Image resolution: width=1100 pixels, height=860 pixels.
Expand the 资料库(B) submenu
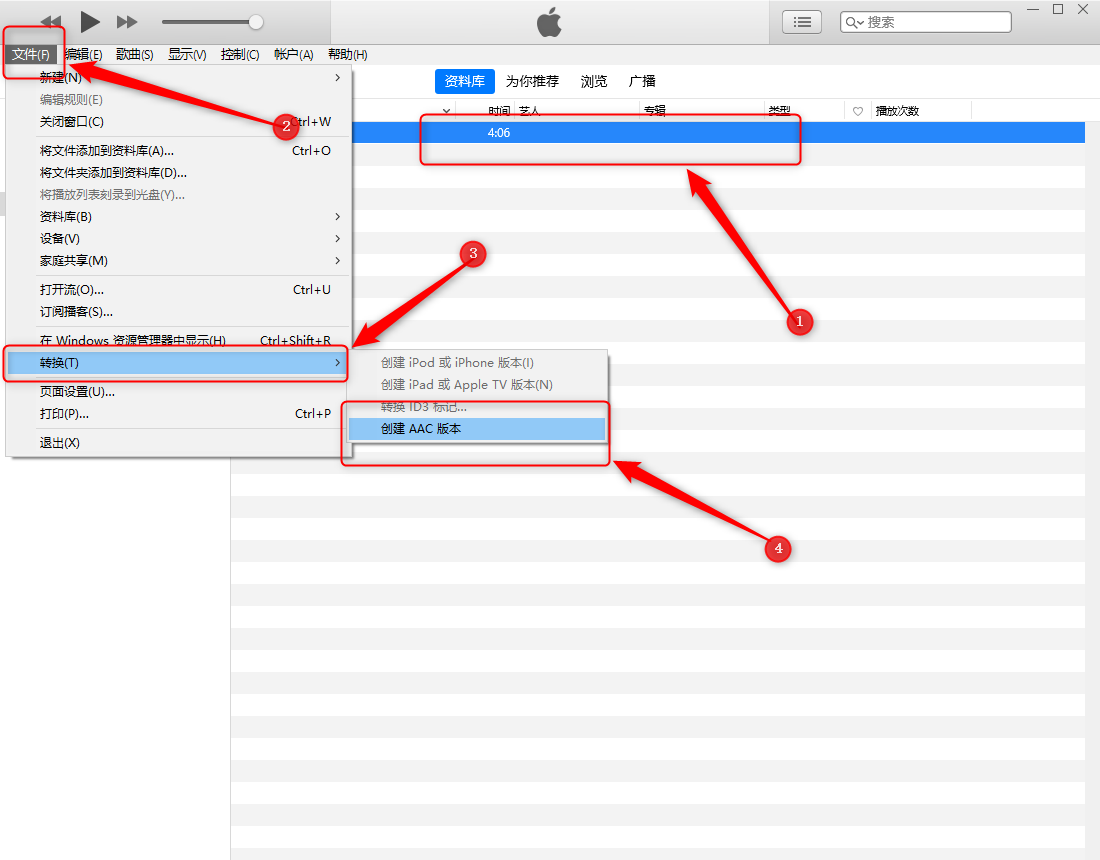click(178, 217)
